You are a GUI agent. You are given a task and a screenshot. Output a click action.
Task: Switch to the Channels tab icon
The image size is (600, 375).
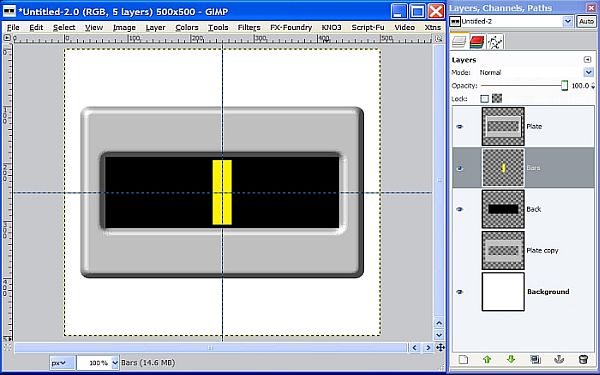[477, 42]
